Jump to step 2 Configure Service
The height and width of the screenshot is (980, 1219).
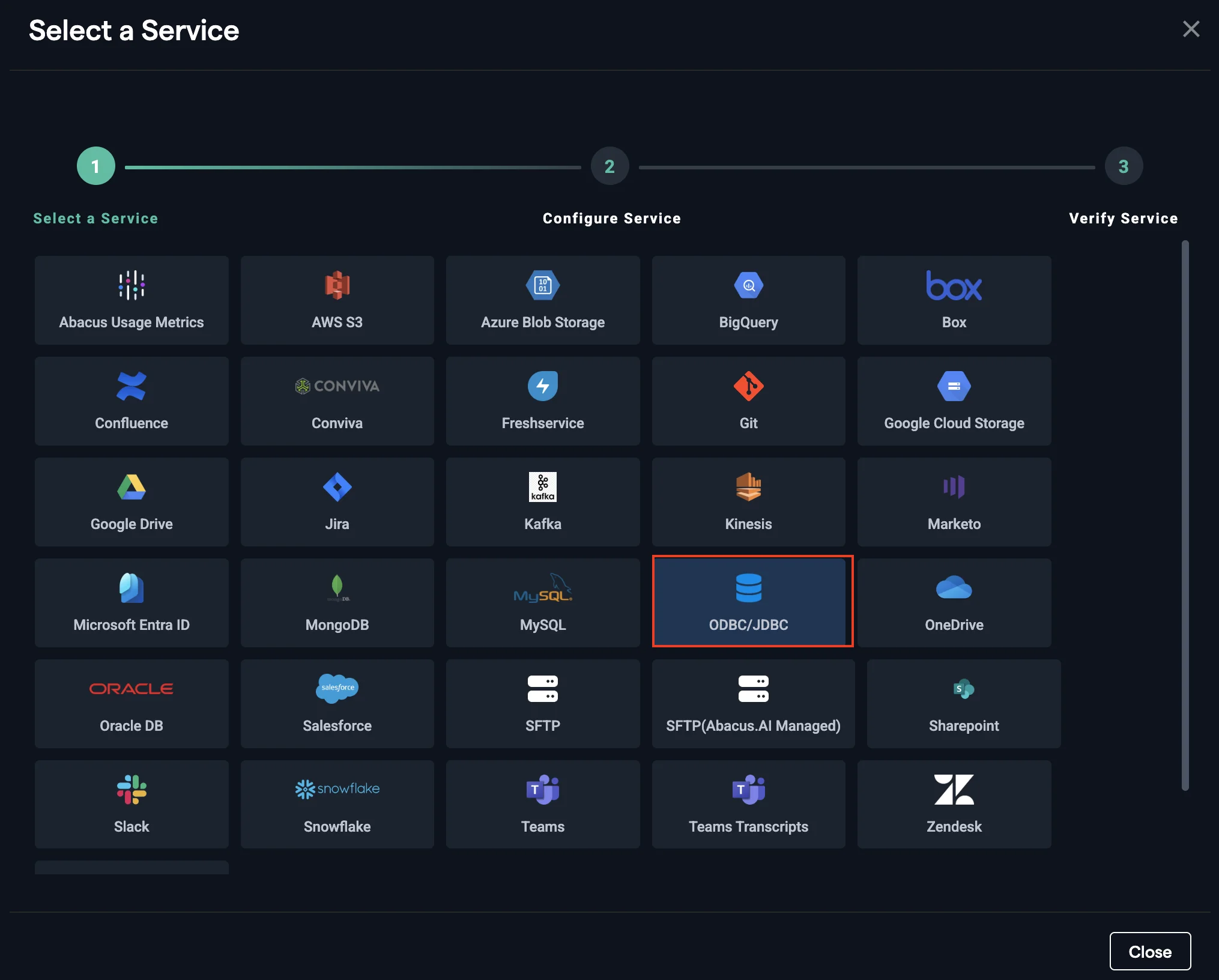click(x=609, y=166)
